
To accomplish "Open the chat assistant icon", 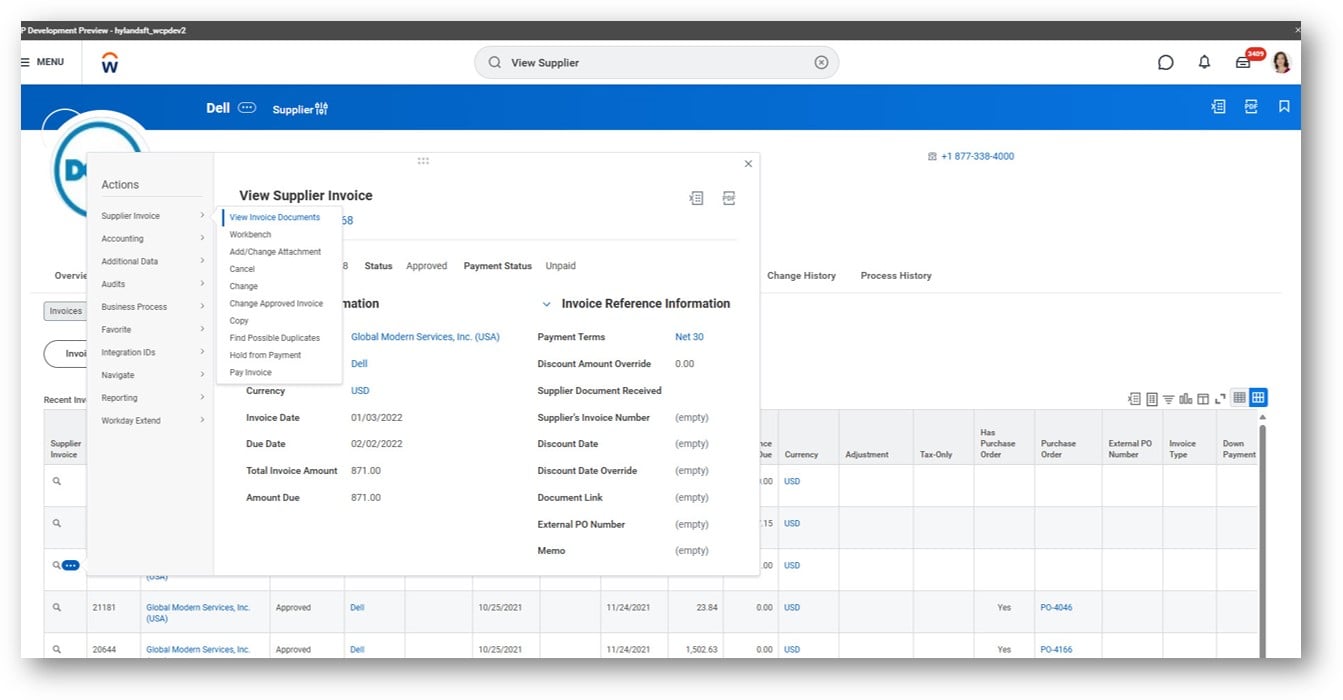I will coord(1165,62).
